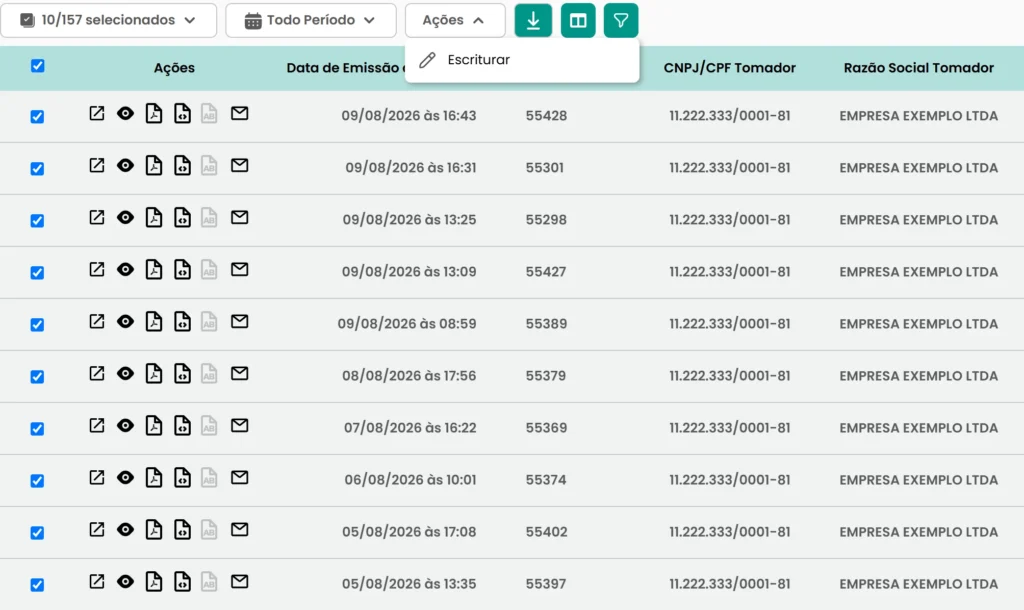Toggle checkbox for invoice 55379
The width and height of the screenshot is (1024, 610).
pyautogui.click(x=37, y=377)
